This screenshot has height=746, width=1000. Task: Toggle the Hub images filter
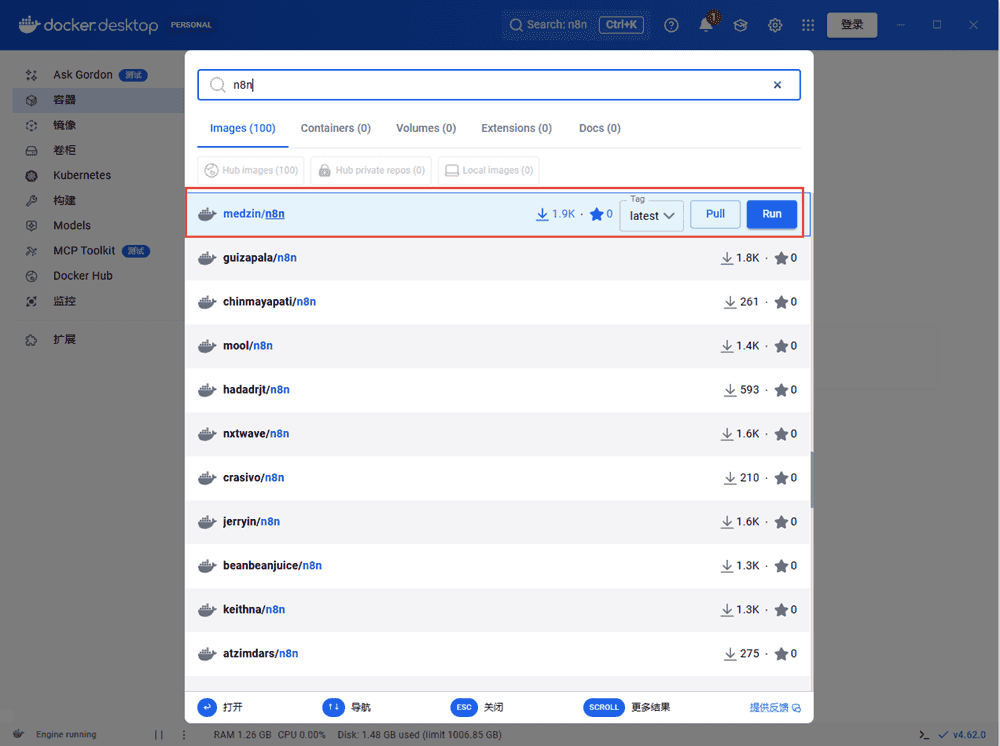[251, 171]
